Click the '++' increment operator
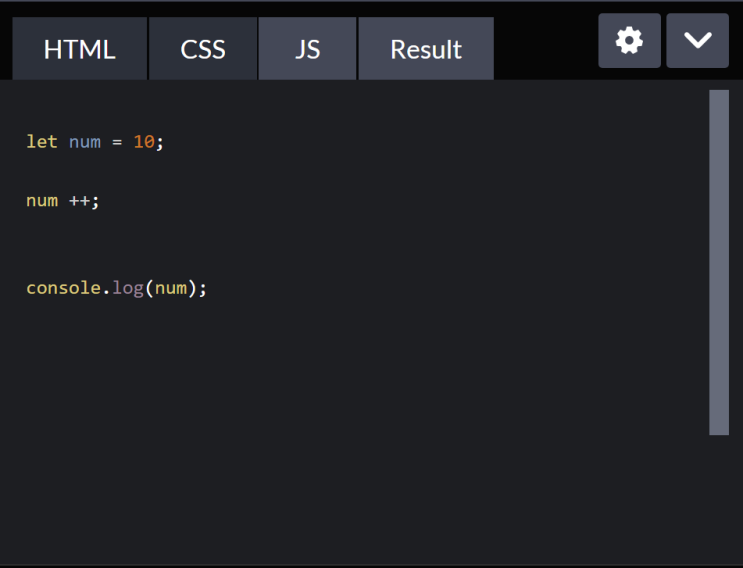The width and height of the screenshot is (743, 568). click(x=80, y=201)
